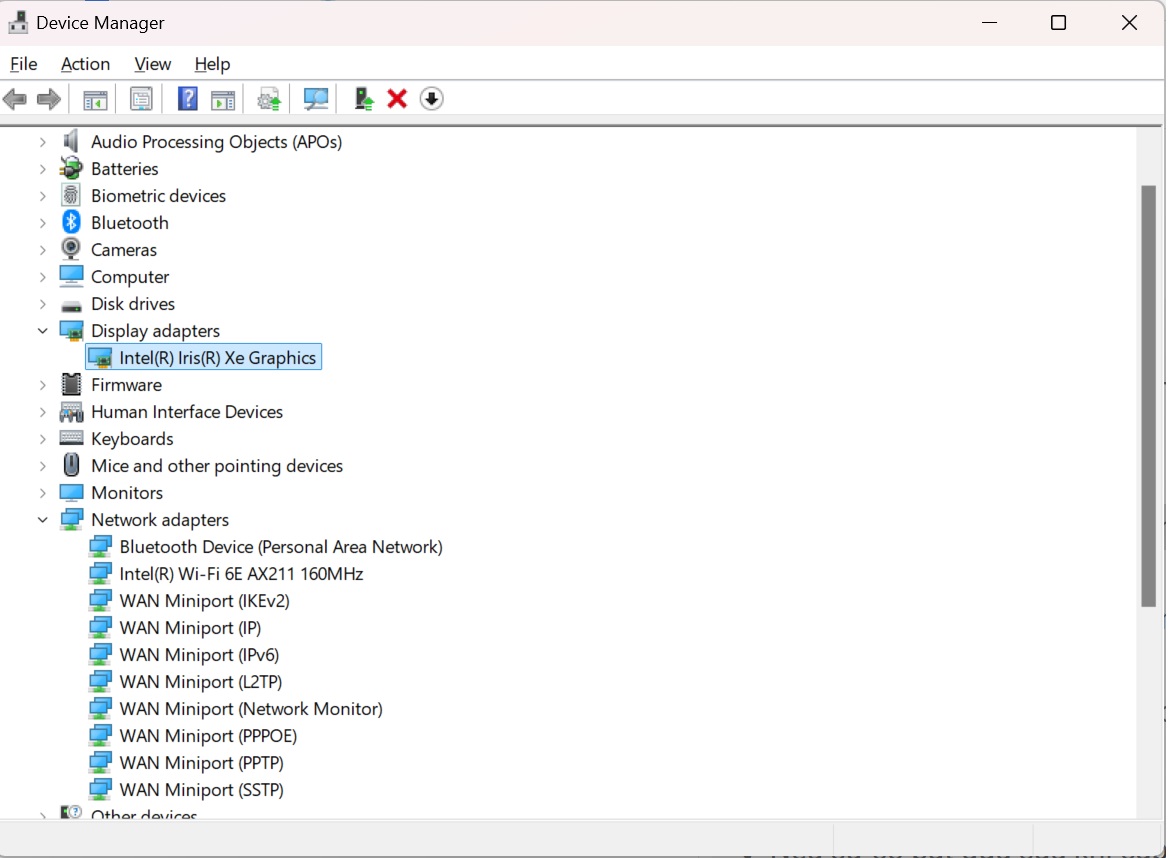Select the Intel Wi-Fi 6E AX211 adapter
1172x858 pixels.
tap(241, 574)
